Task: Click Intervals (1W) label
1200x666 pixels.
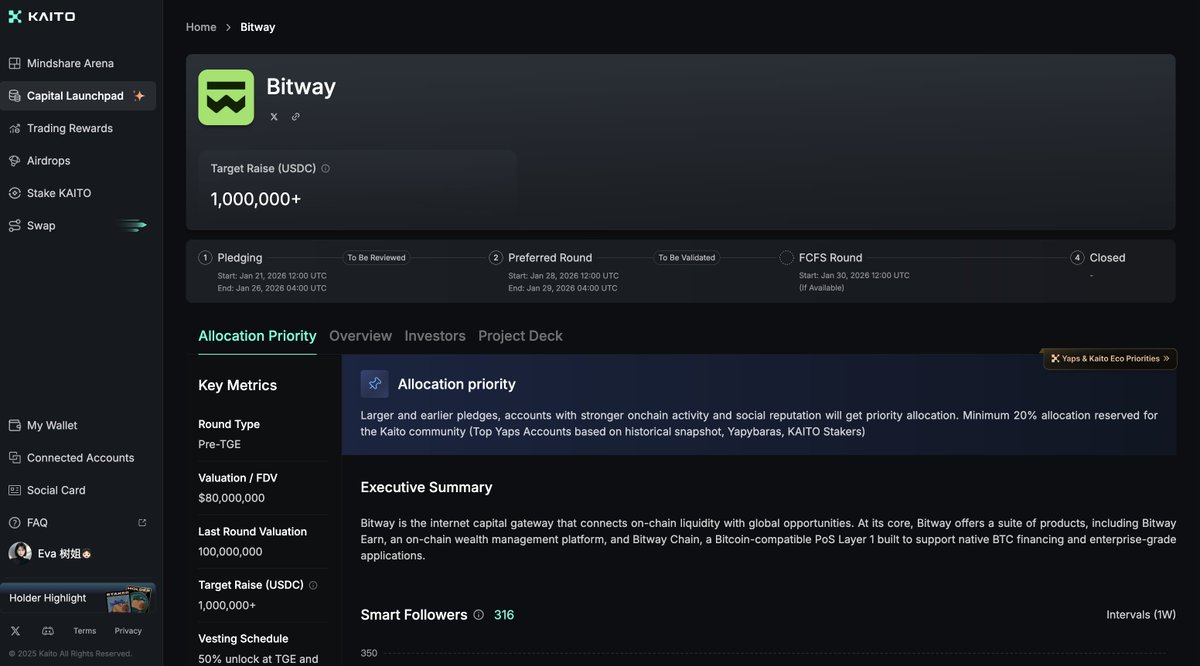Action: pos(1141,615)
